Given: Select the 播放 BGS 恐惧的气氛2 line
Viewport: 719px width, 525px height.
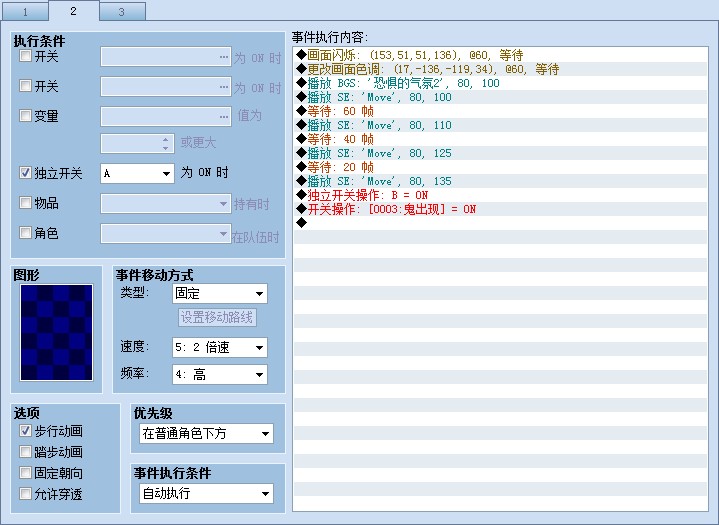Looking at the screenshot, I should tap(500, 83).
